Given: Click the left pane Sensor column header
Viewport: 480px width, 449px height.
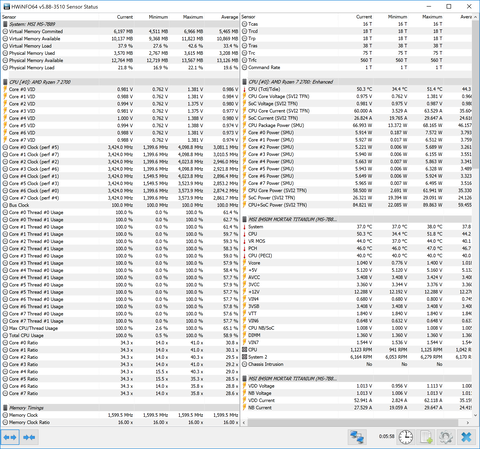Looking at the screenshot, I should pyautogui.click(x=9, y=17).
